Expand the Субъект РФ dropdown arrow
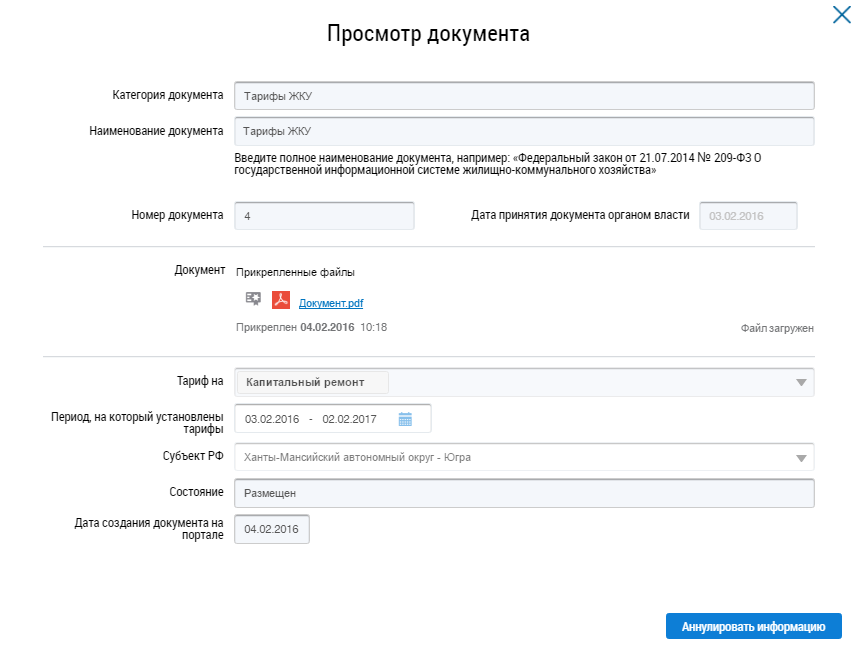Image resolution: width=857 pixels, height=651 pixels. coord(801,458)
